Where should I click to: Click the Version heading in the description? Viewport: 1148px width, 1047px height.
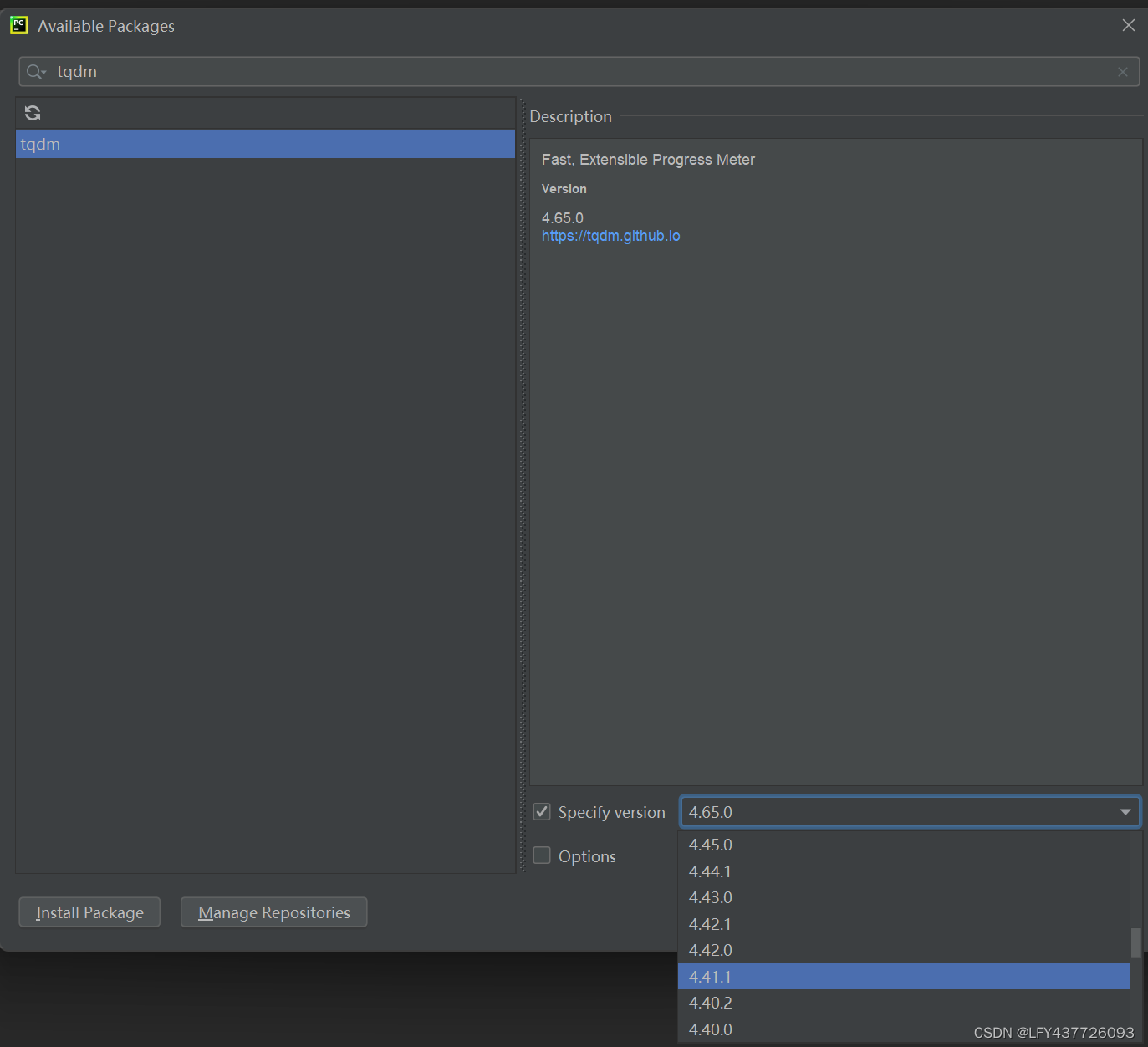(x=564, y=189)
